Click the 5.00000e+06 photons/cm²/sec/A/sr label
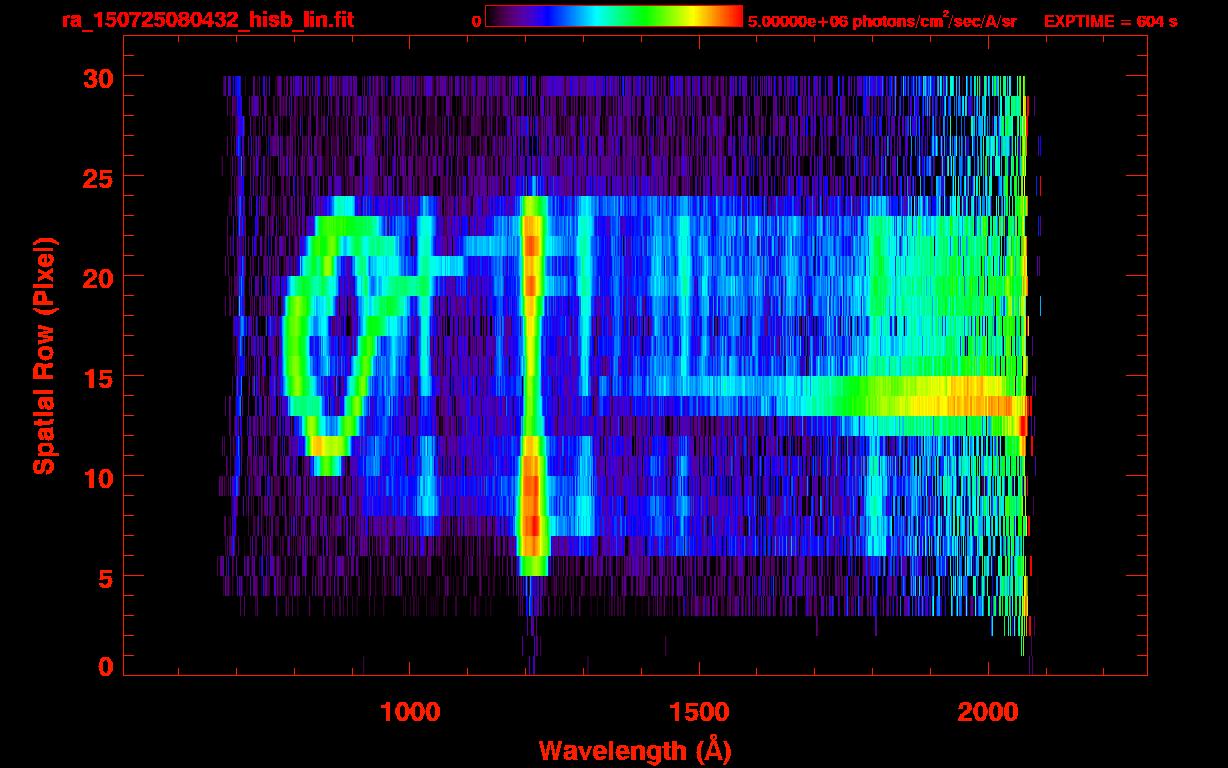The image size is (1228, 768). click(882, 20)
